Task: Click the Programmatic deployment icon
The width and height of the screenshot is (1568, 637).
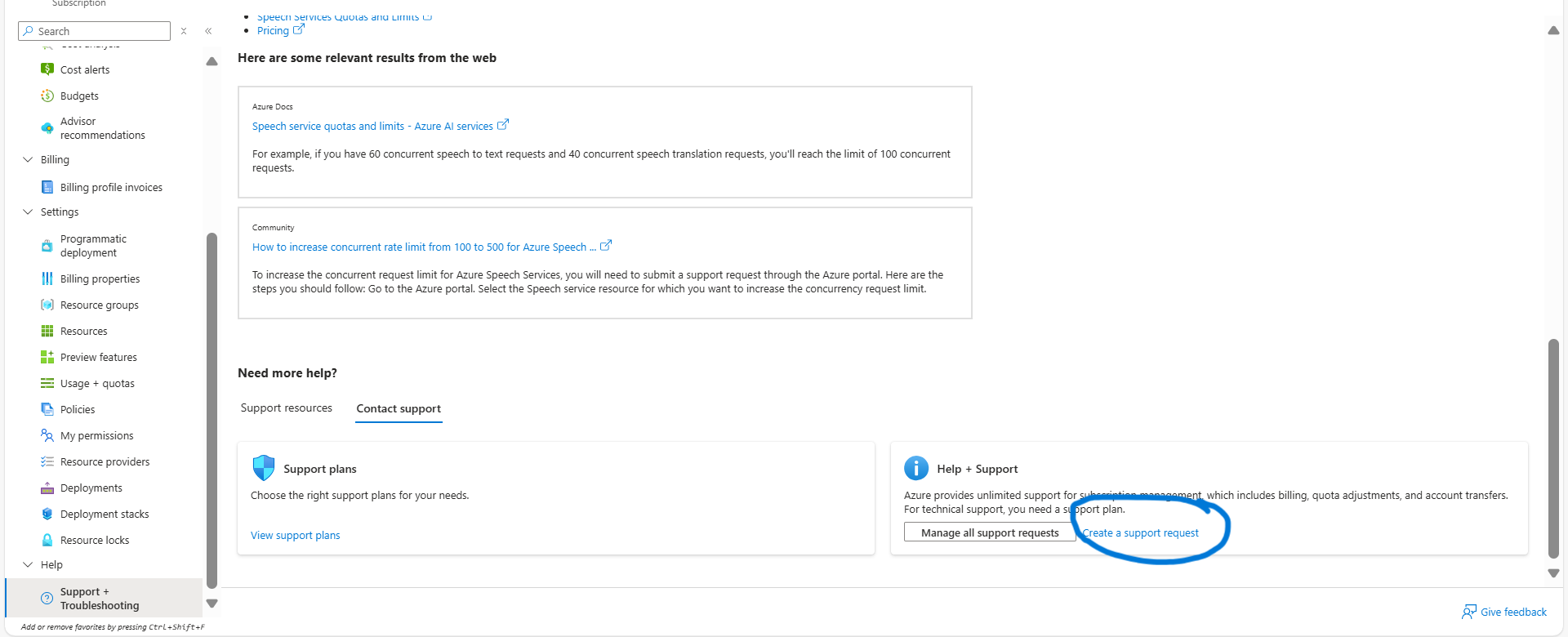Action: coord(47,246)
